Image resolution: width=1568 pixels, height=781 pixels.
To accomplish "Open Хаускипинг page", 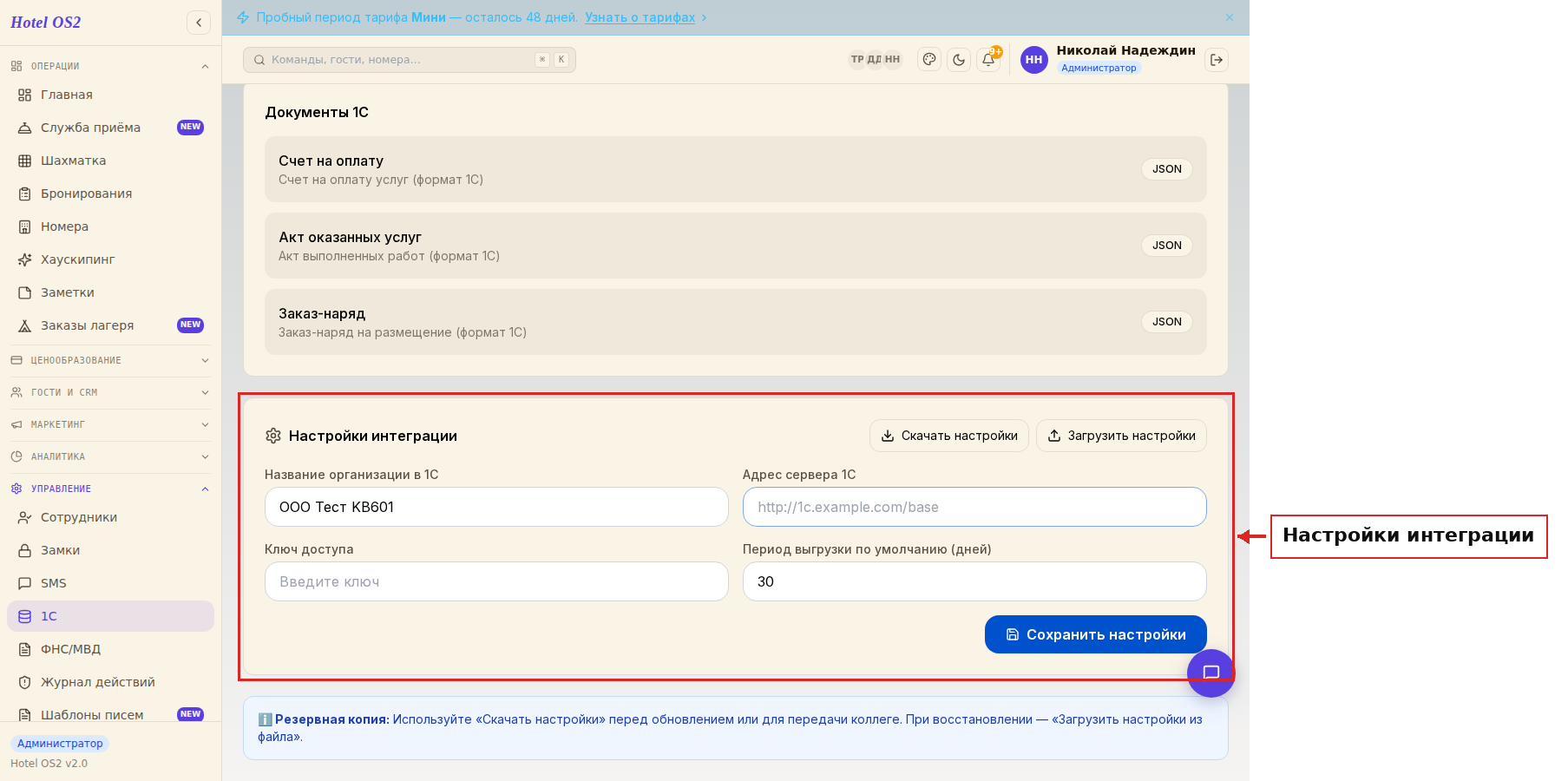I will pyautogui.click(x=110, y=259).
